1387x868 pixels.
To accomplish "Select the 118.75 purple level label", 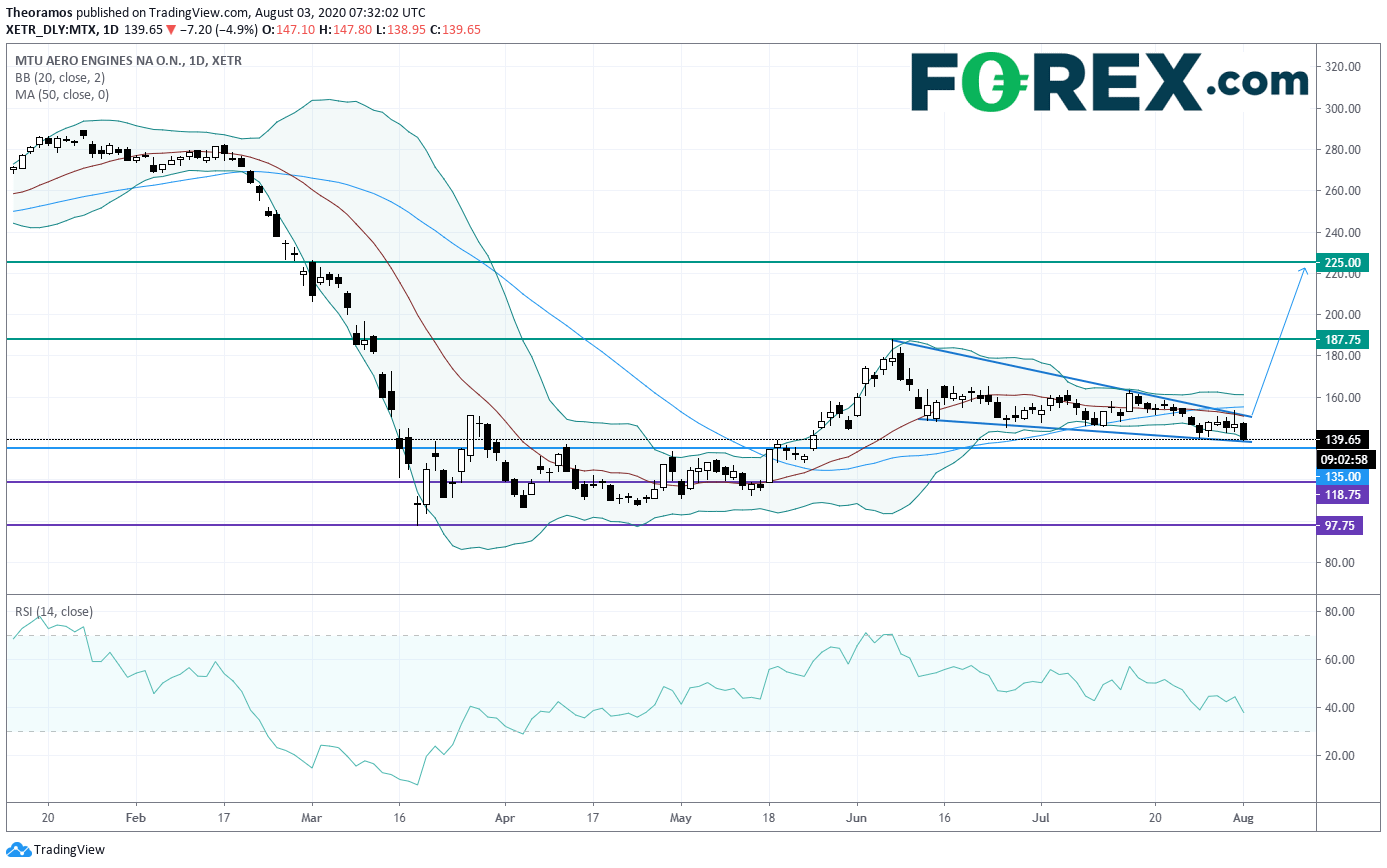I will pos(1340,495).
